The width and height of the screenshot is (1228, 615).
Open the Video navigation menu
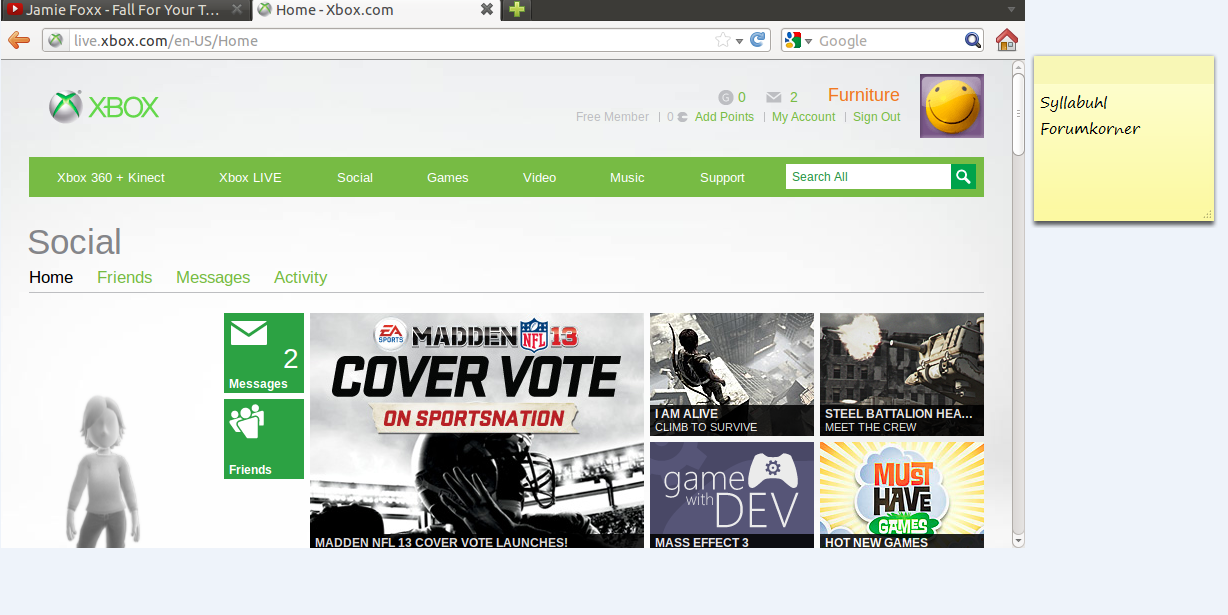[x=540, y=177]
